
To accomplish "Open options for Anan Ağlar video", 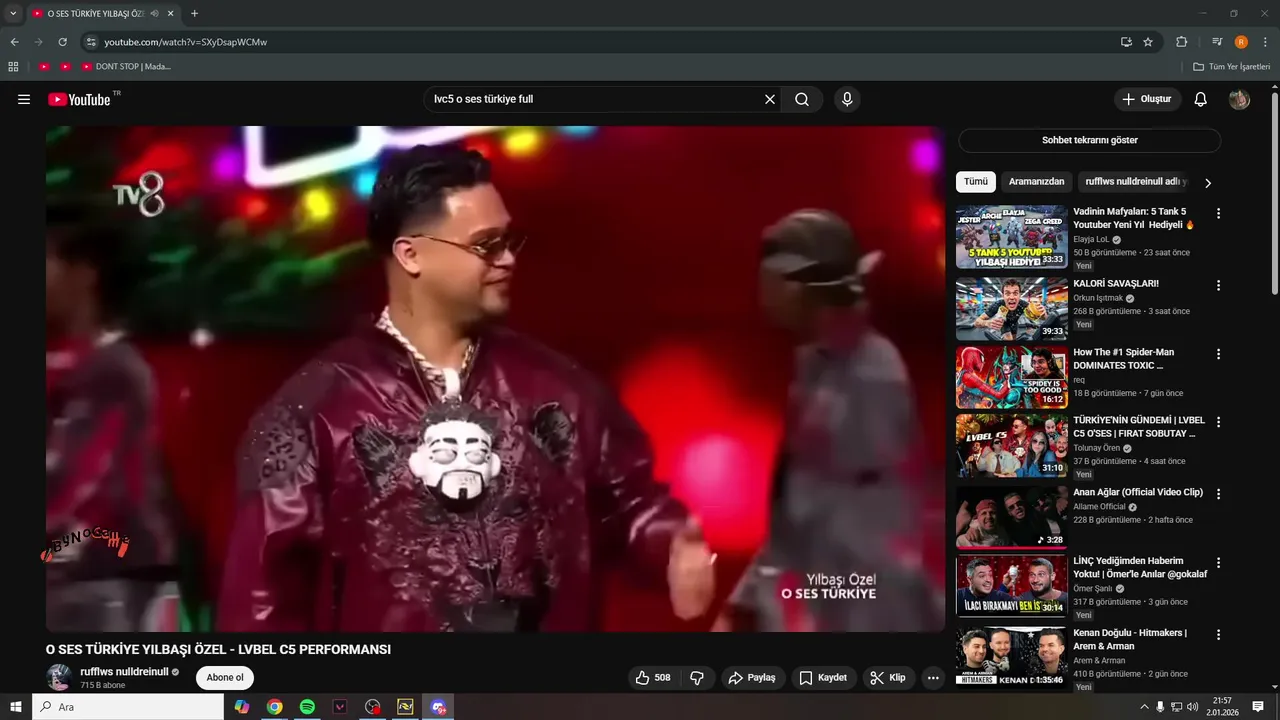I will (1218, 494).
